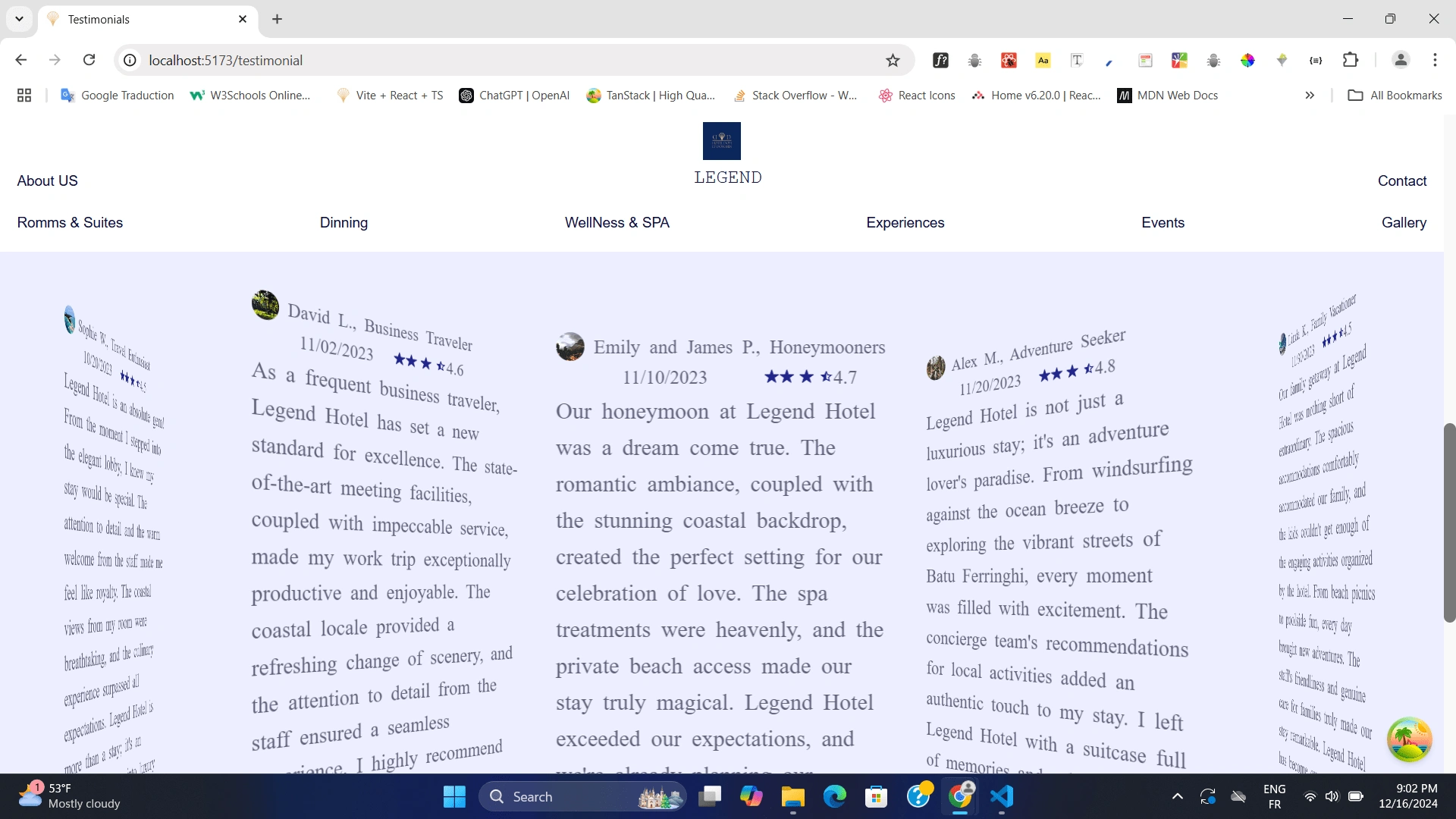Expand the tab search dropdown arrow
The width and height of the screenshot is (1456, 819).
[x=19, y=19]
